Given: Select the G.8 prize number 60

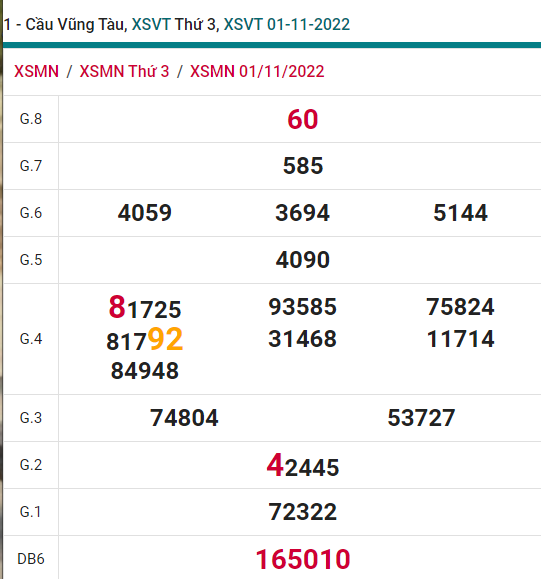Looking at the screenshot, I should (302, 119).
